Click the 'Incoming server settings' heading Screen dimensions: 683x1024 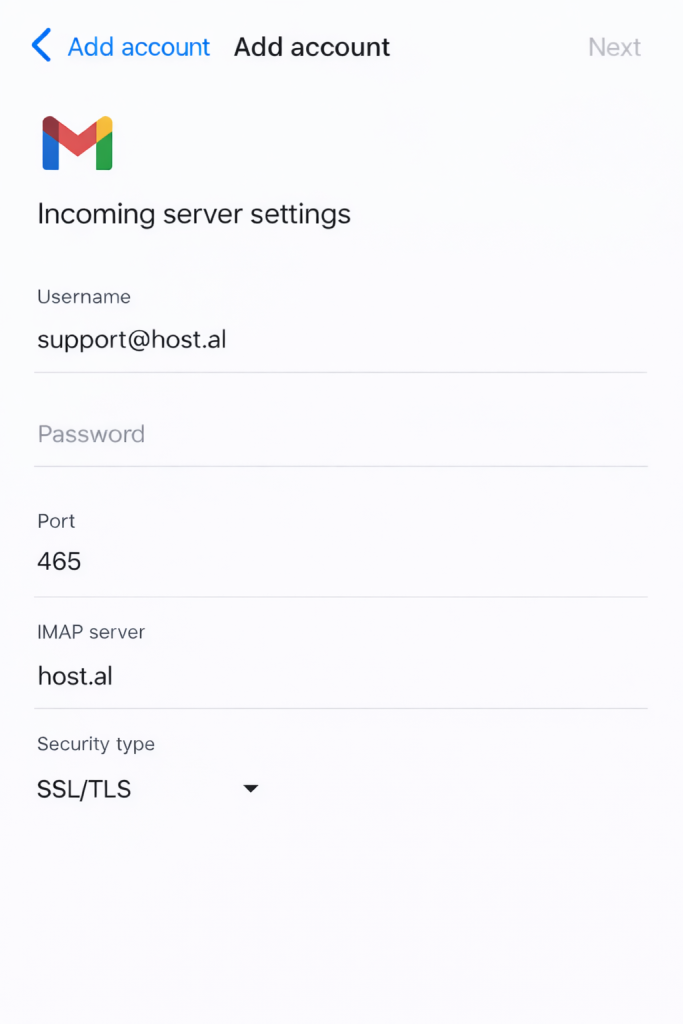click(x=194, y=214)
